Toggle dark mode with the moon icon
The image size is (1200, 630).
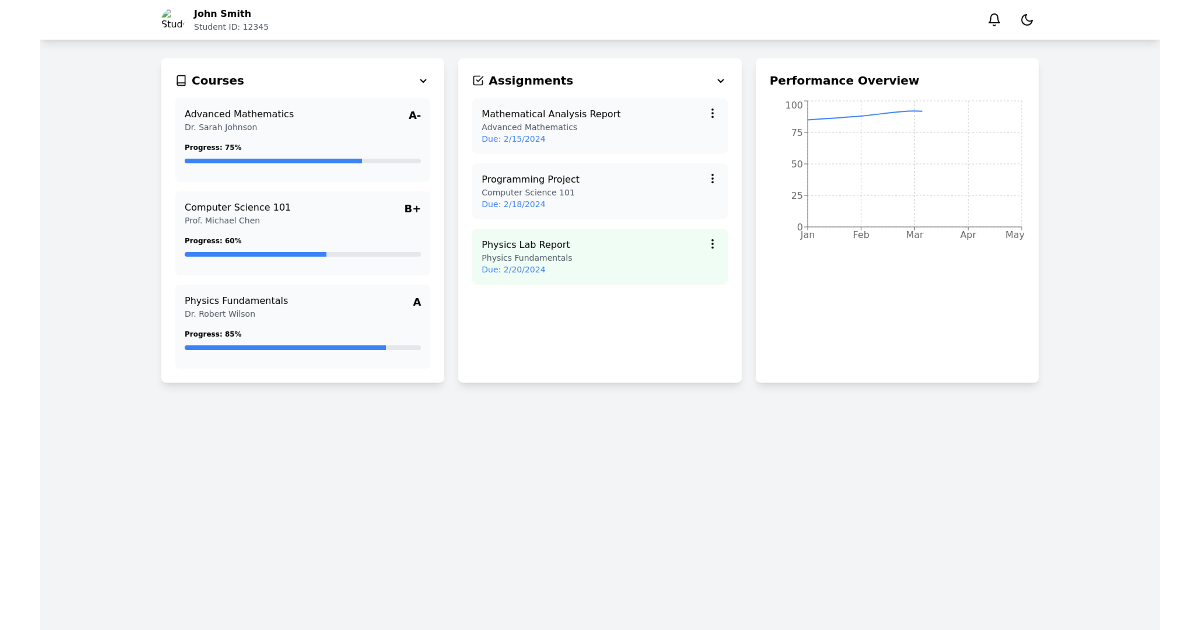(1027, 19)
